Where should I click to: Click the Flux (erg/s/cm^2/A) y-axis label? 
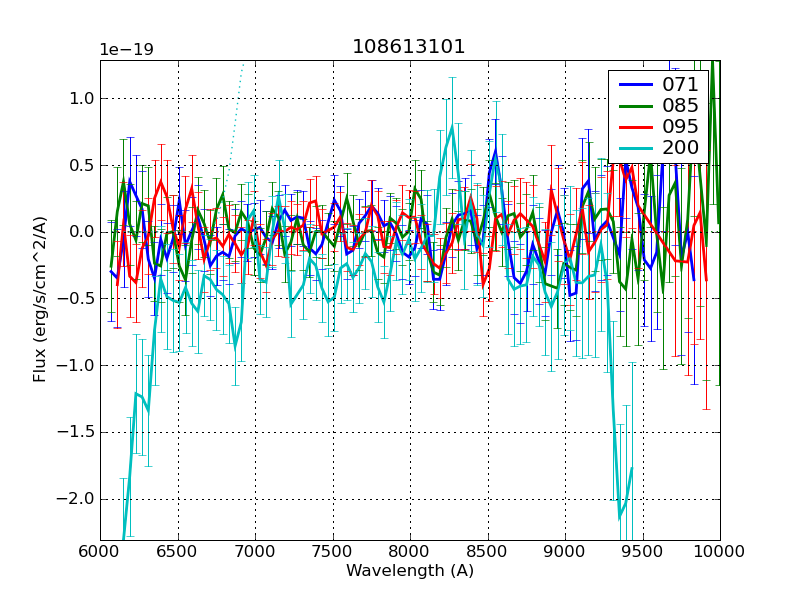40,300
